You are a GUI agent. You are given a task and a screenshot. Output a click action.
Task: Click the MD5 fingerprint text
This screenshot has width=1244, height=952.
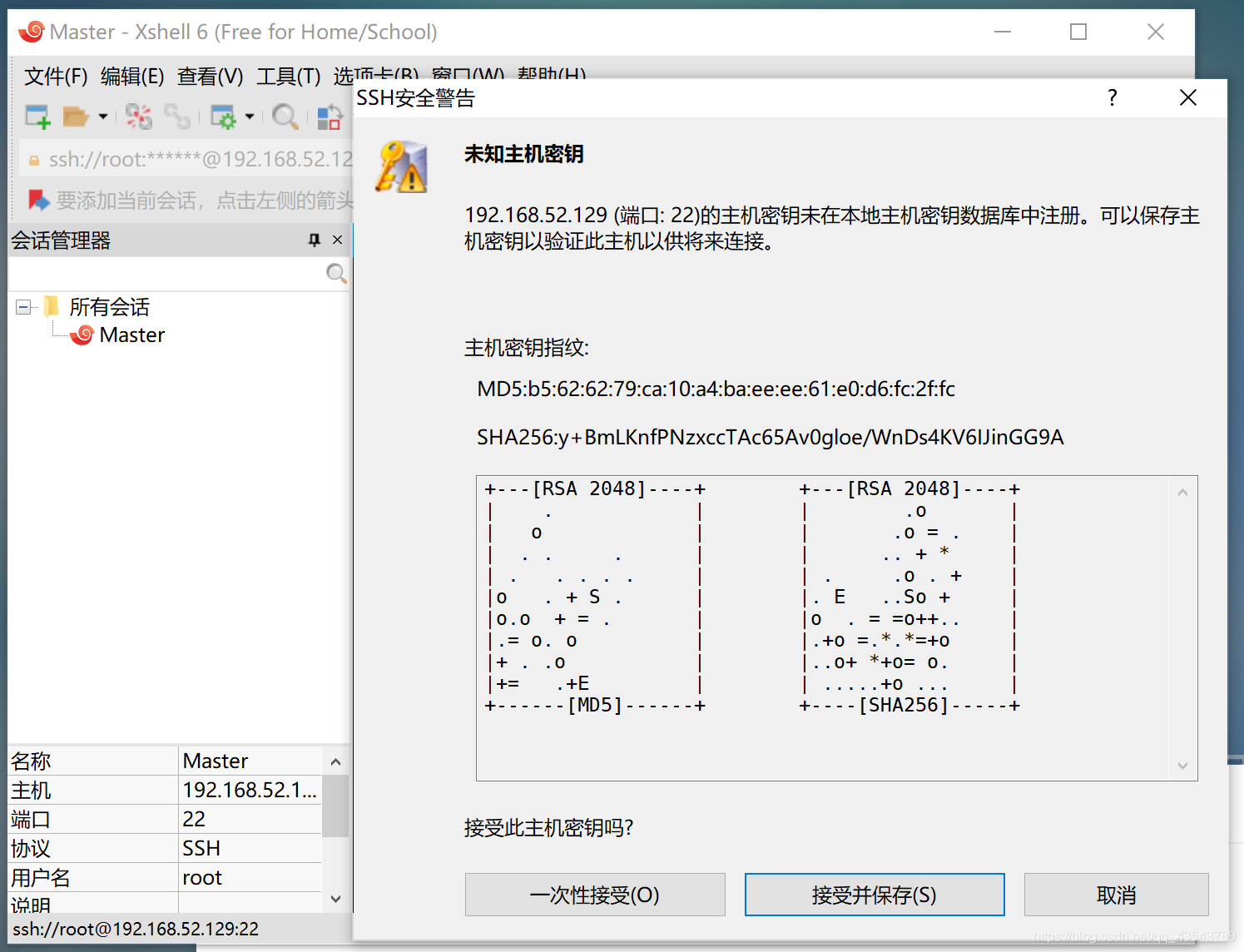[x=716, y=389]
